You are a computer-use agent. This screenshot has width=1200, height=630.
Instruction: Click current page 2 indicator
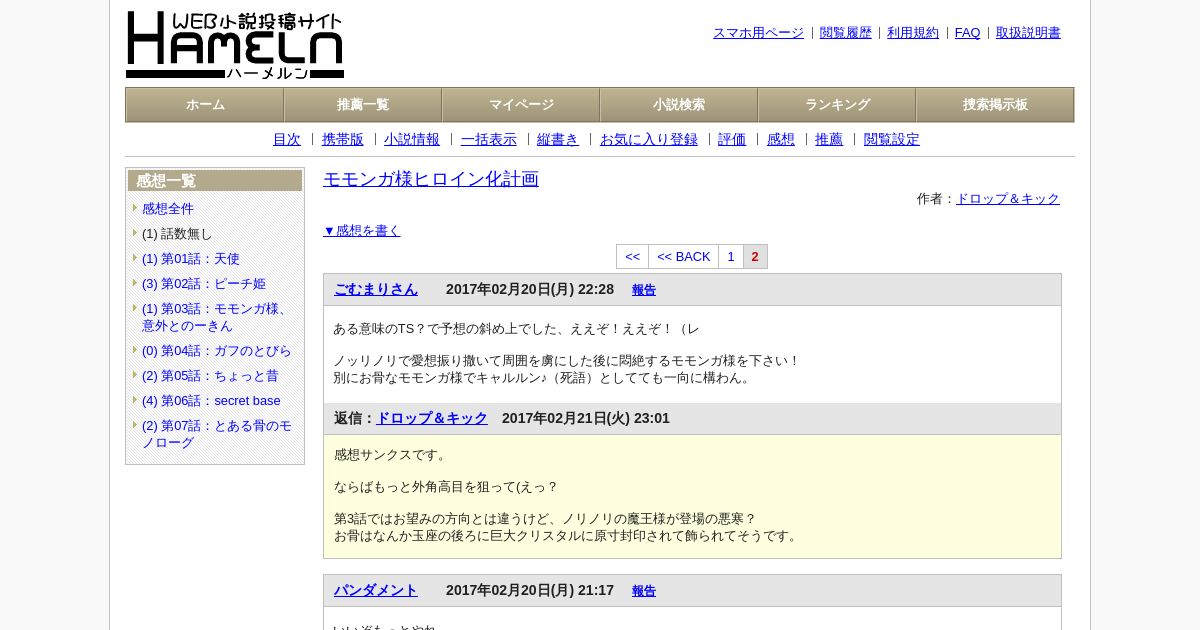tap(755, 257)
